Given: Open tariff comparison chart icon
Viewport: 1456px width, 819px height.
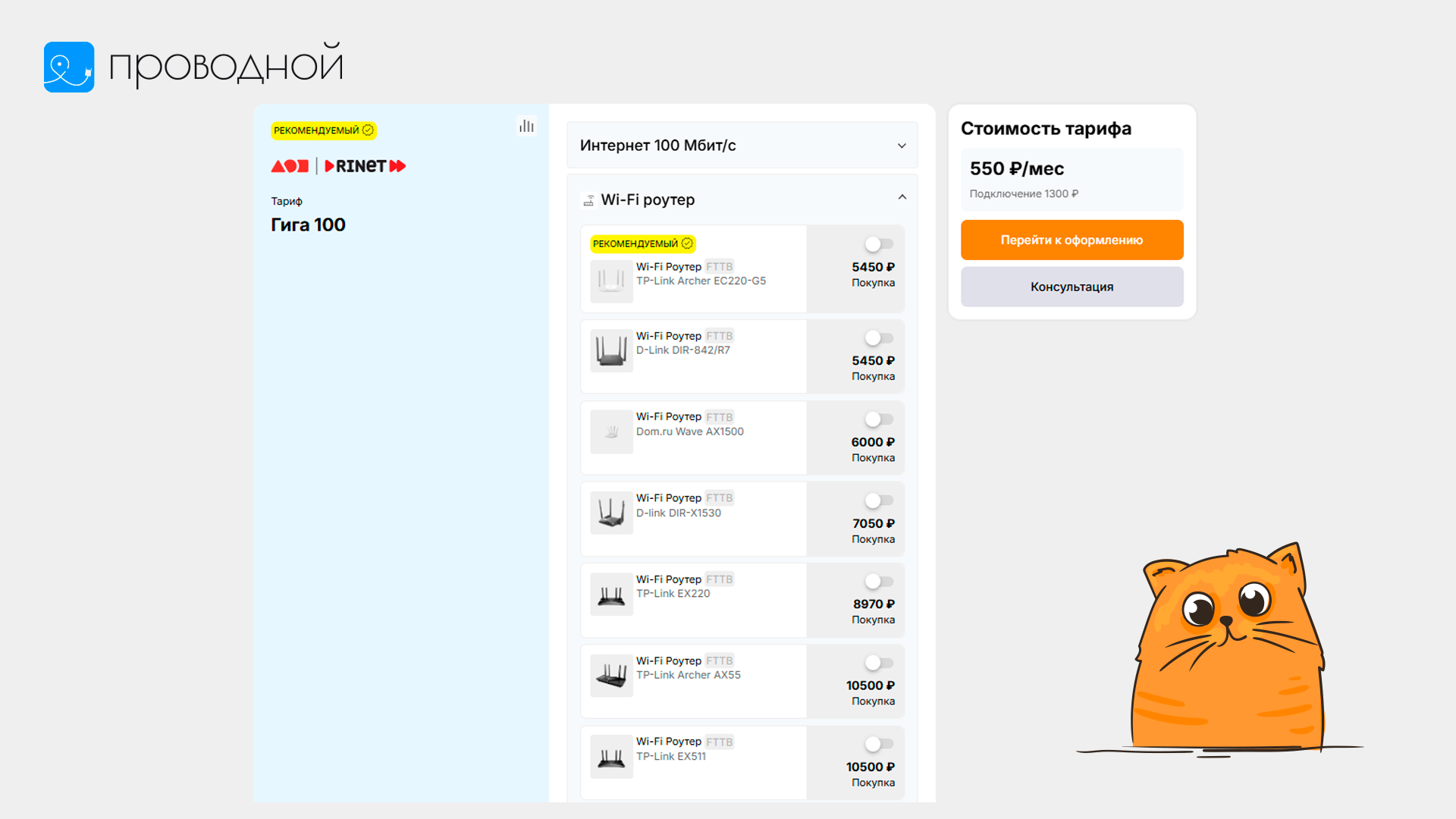Looking at the screenshot, I should click(x=526, y=126).
